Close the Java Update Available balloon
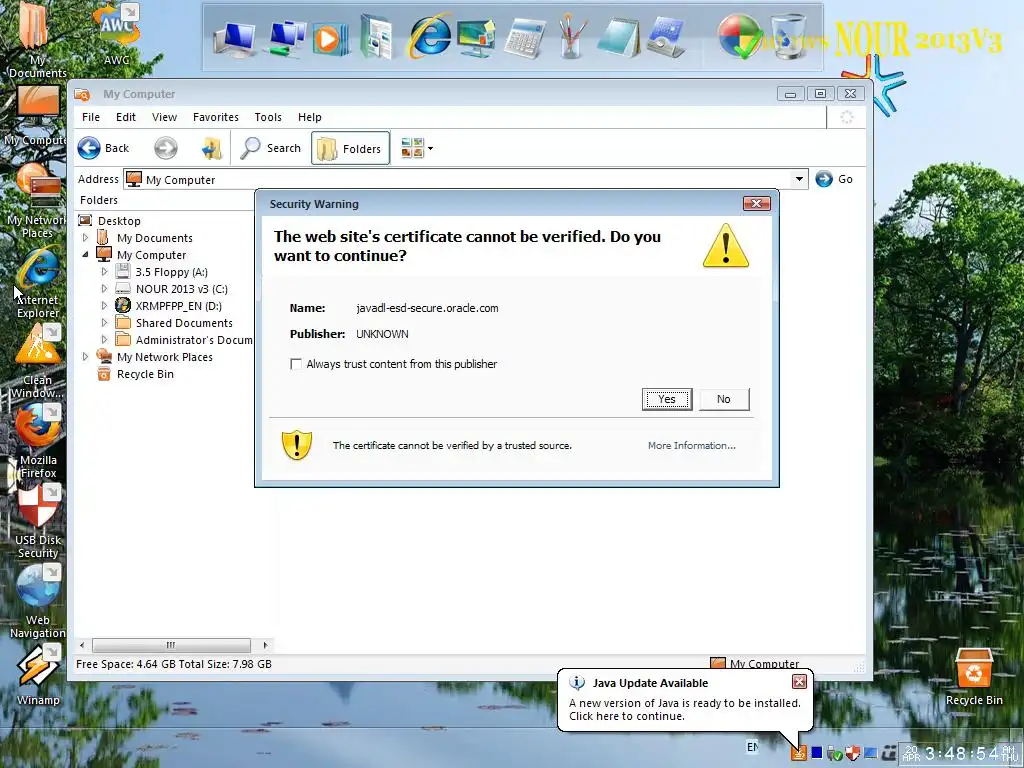 click(799, 682)
